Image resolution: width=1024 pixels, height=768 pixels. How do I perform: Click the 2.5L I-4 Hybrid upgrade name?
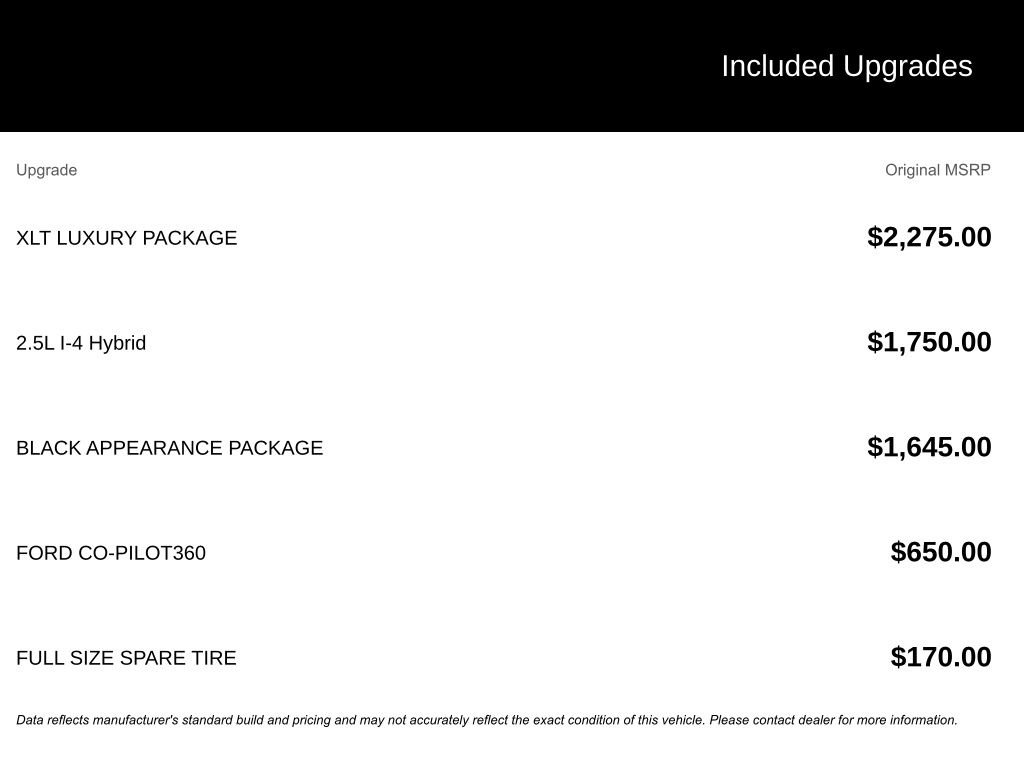click(81, 343)
